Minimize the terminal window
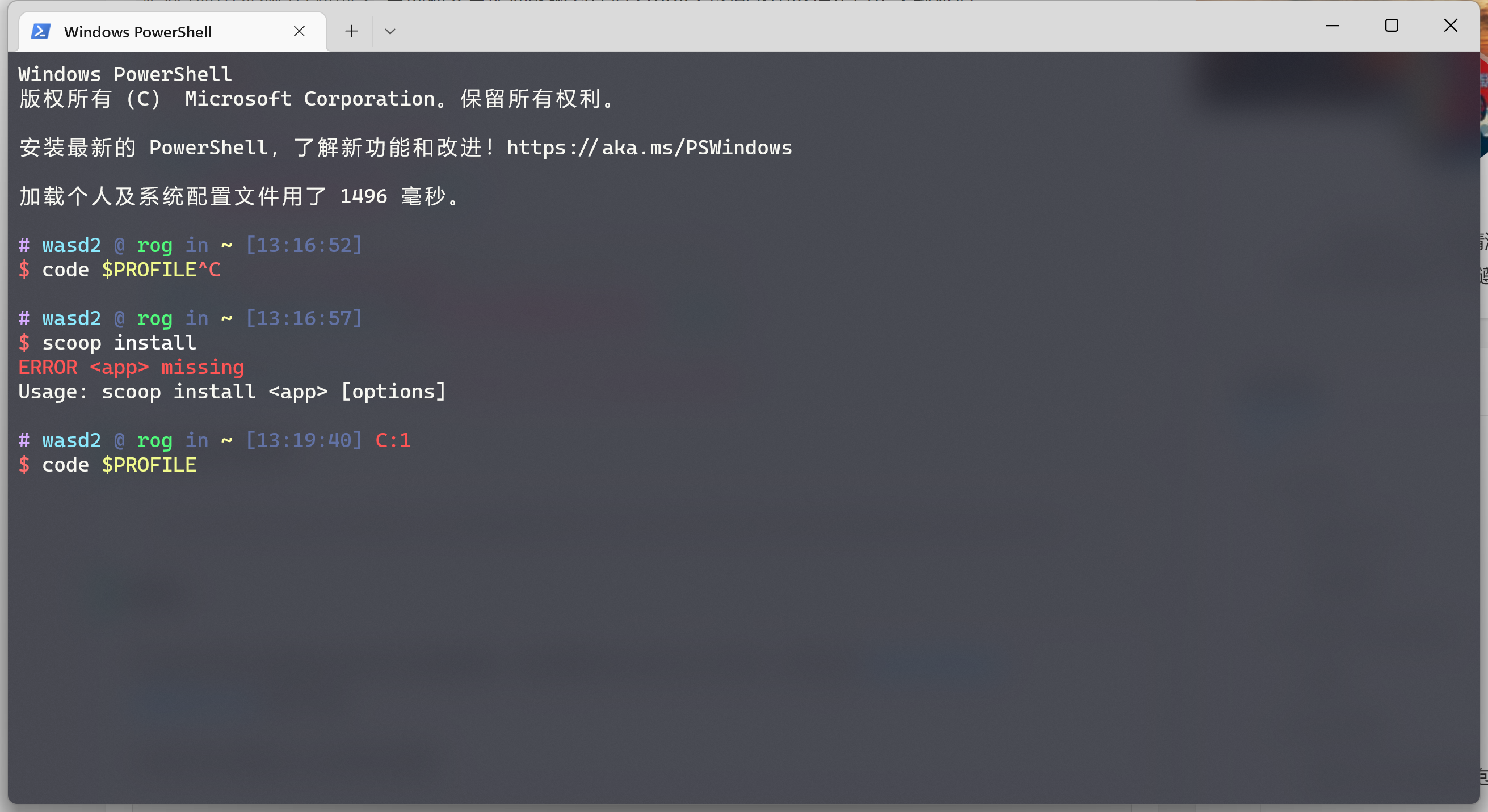The width and height of the screenshot is (1488, 812). point(1333,26)
